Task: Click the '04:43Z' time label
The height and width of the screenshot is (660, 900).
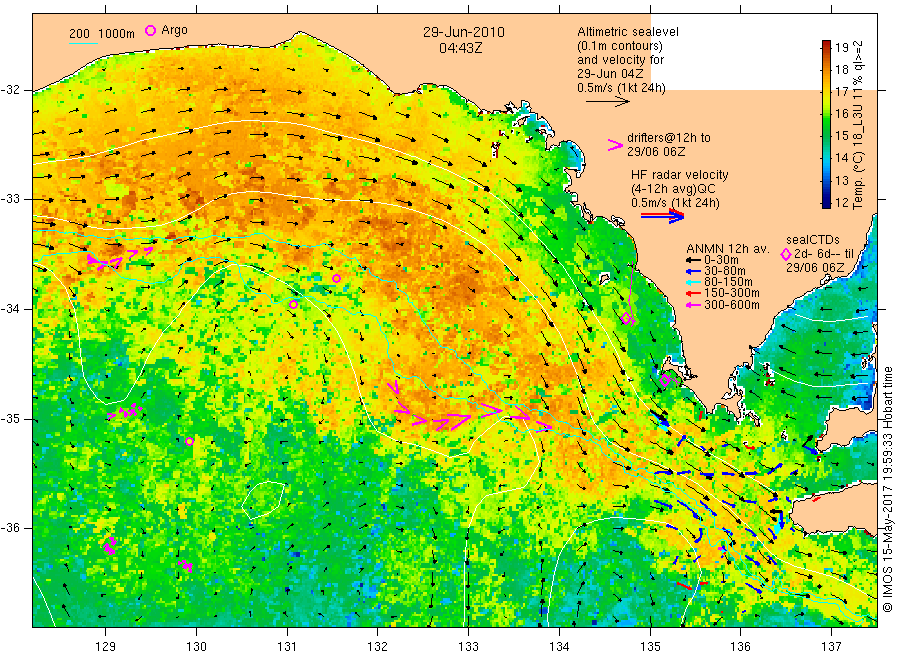Action: (461, 48)
